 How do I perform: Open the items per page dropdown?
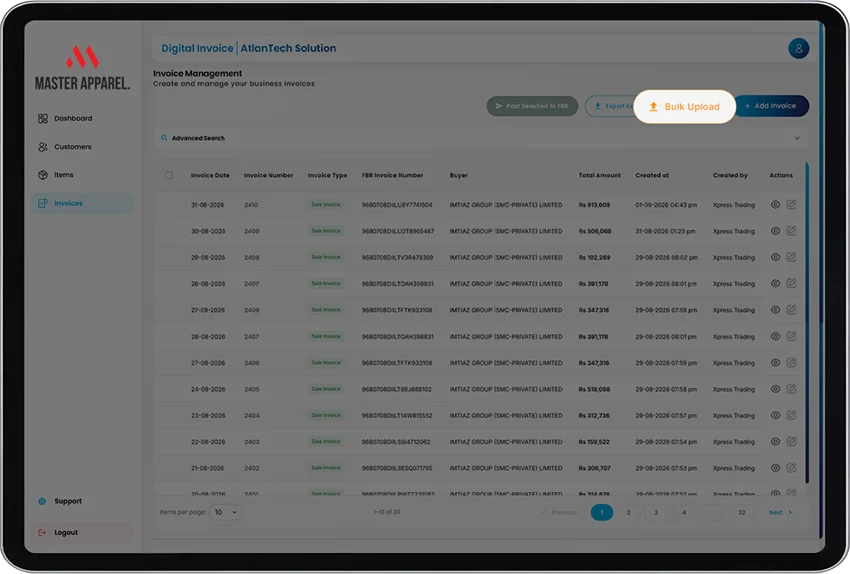point(226,513)
